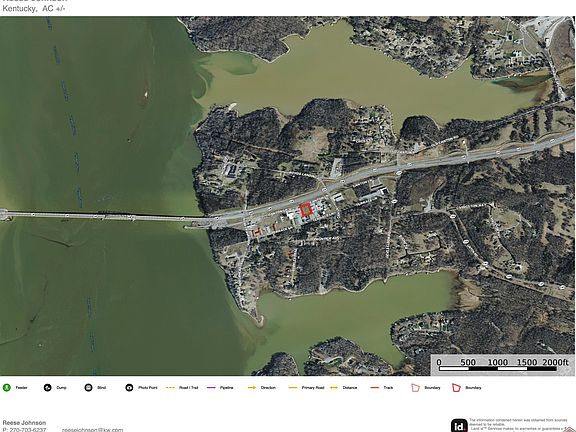Click the yellow Direction arrow icon
The image size is (576, 432).
tap(252, 388)
